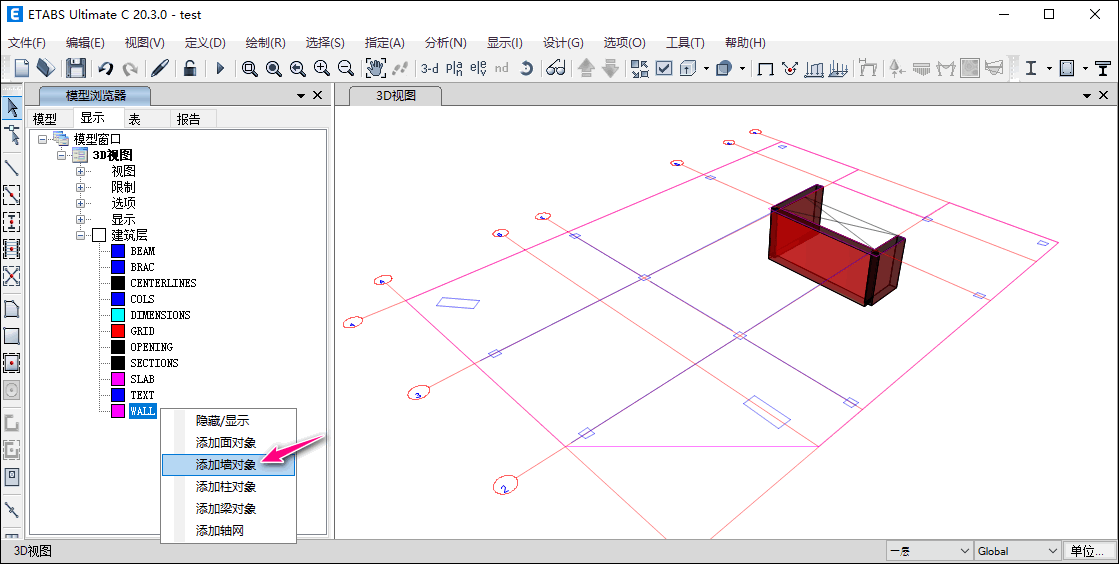1119x564 pixels.
Task: Collapse the 模型窗口 tree node
Action: tap(43, 139)
